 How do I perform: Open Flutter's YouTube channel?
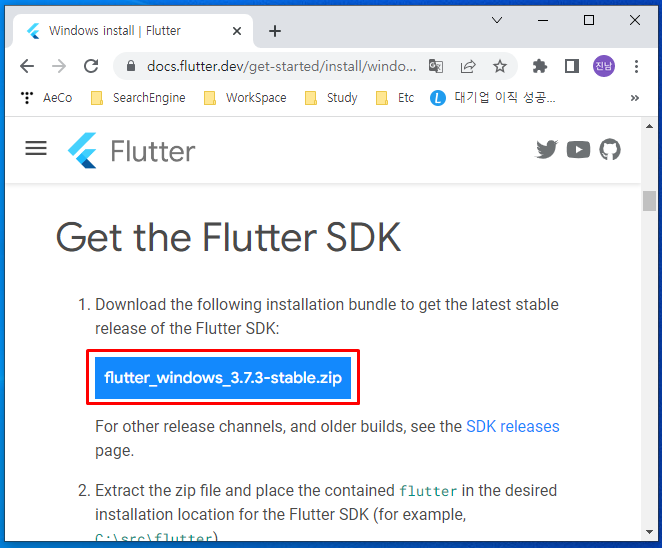pos(578,149)
